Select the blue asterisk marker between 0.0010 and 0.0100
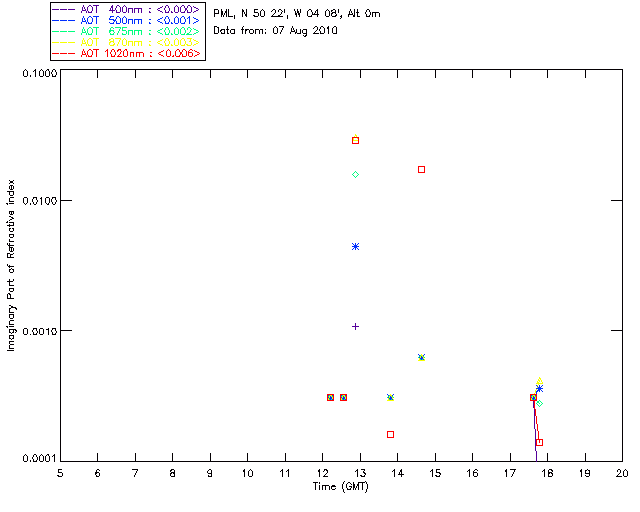This screenshot has height=512, width=640. click(356, 247)
